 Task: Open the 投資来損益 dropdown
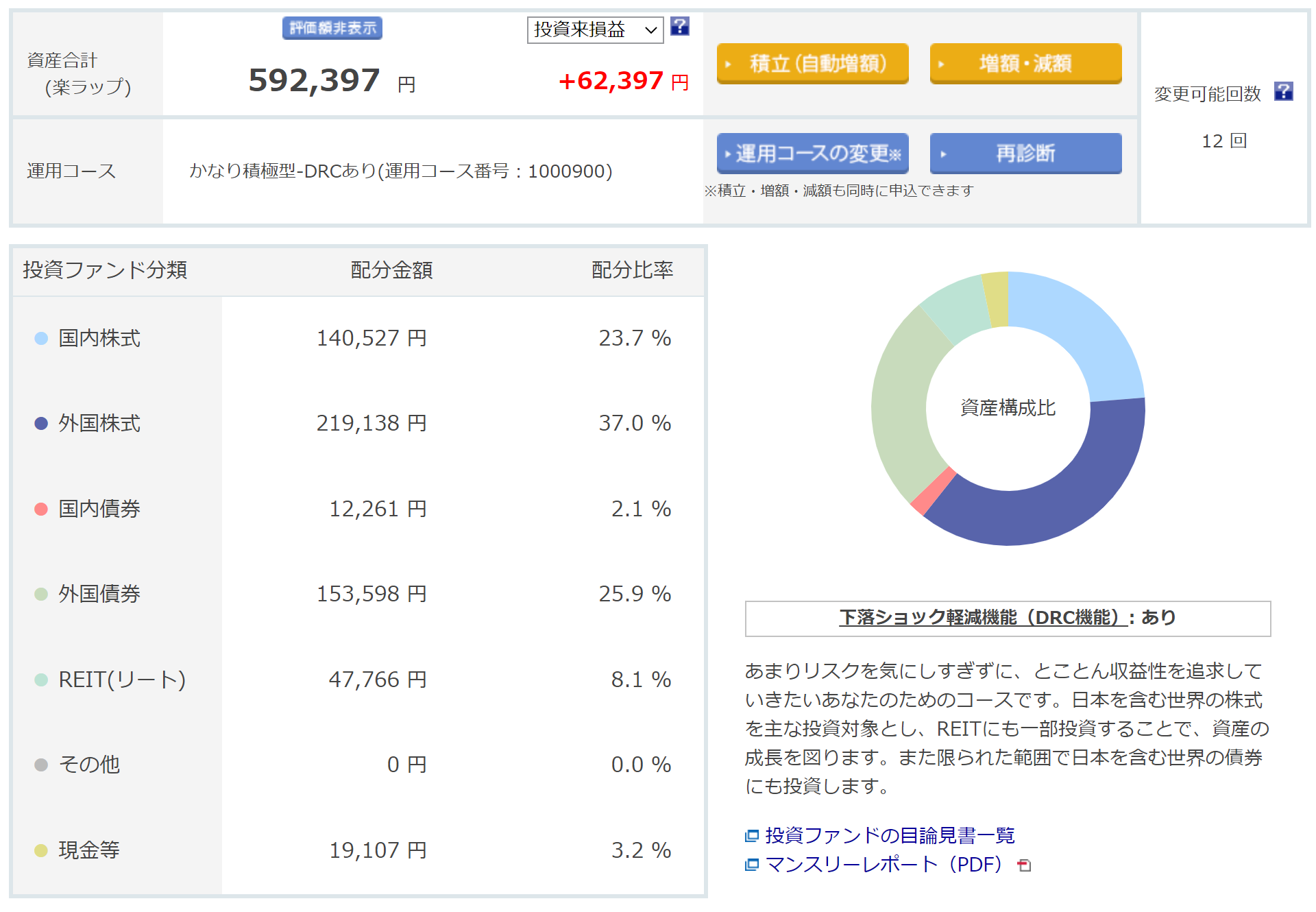click(594, 29)
